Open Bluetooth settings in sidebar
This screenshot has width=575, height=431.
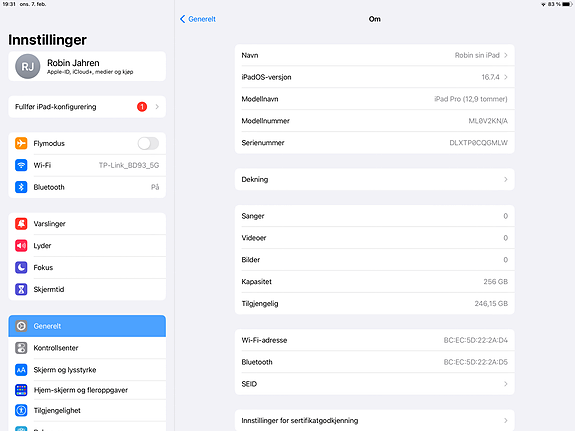pos(87,187)
